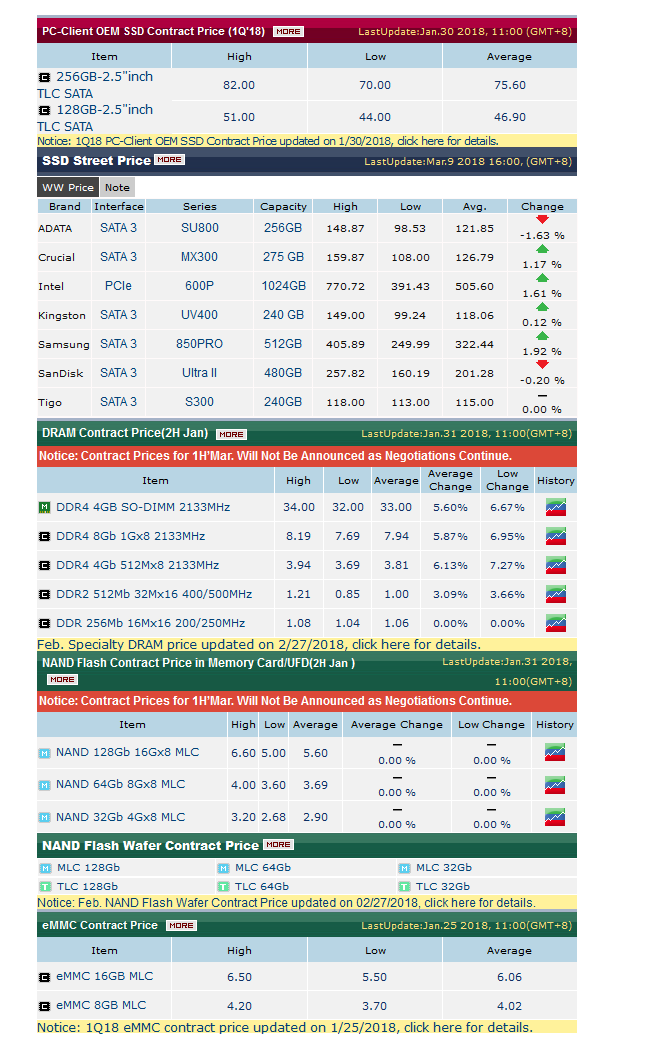Click M icon beside NAND 64Gb 8Gx8 MLC
Viewport: 645px width, 1053px height.
click(44, 785)
